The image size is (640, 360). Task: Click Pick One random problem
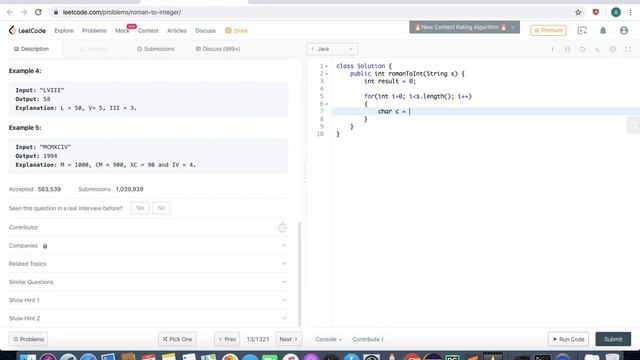(x=177, y=339)
